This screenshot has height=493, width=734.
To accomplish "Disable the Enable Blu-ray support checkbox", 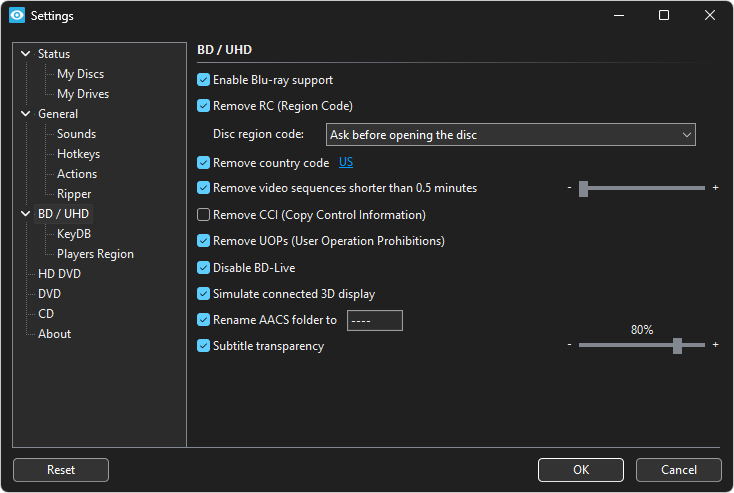I will pos(204,80).
